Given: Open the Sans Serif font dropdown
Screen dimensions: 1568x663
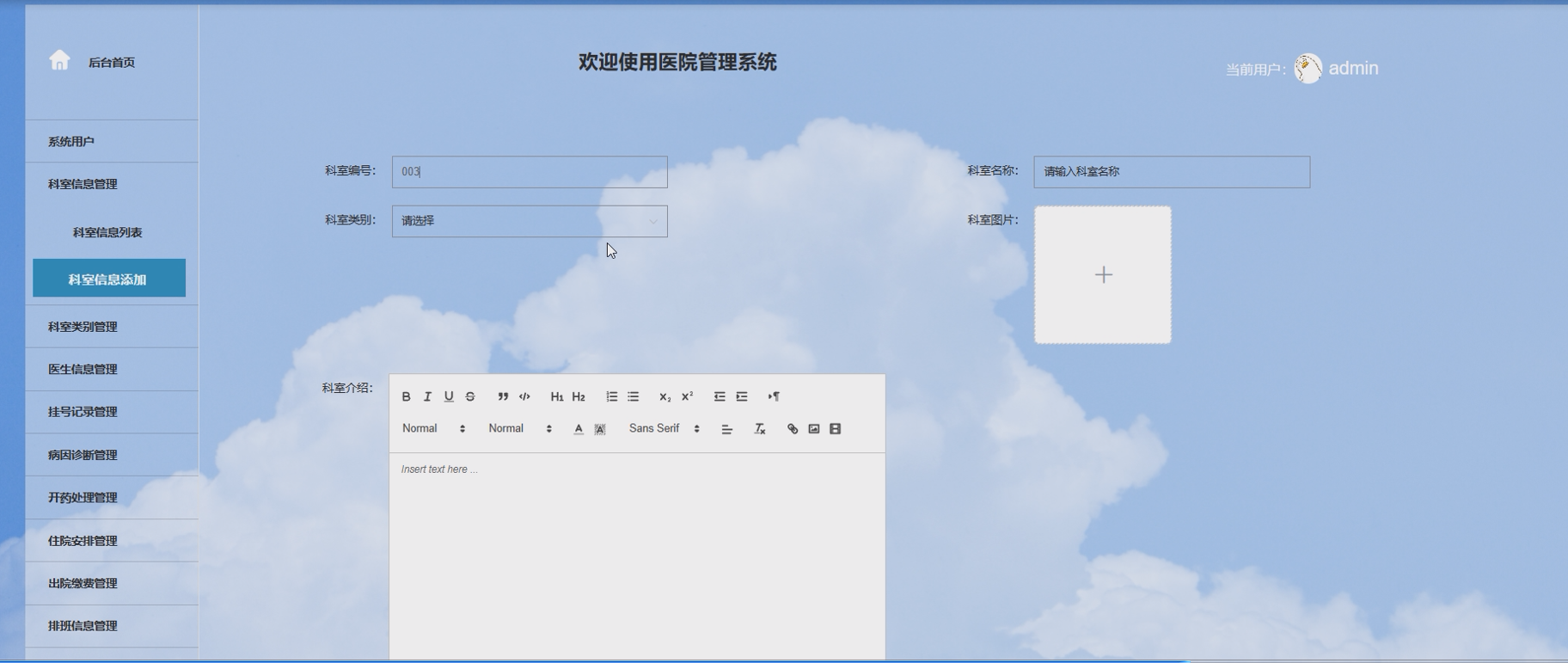Looking at the screenshot, I should pyautogui.click(x=664, y=428).
